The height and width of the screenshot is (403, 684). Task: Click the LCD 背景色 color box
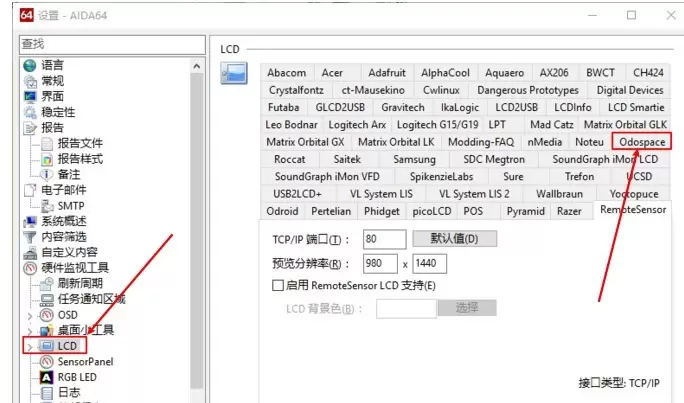tap(406, 308)
